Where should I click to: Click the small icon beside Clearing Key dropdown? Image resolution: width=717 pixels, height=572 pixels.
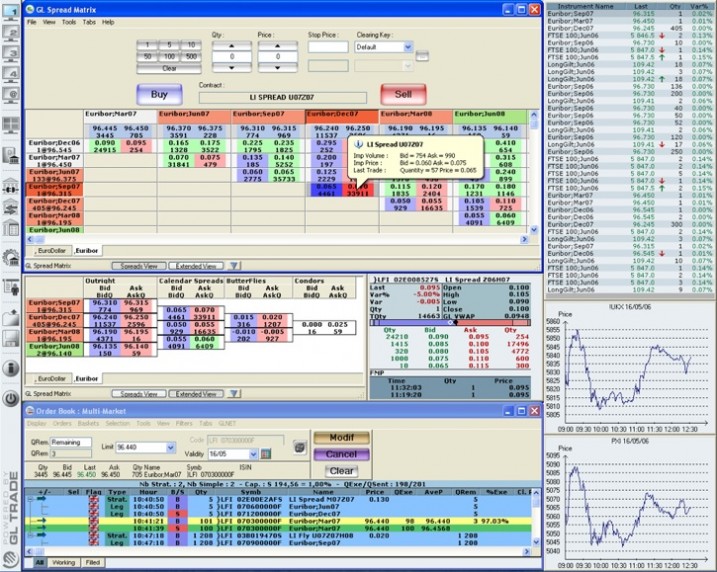pos(422,56)
